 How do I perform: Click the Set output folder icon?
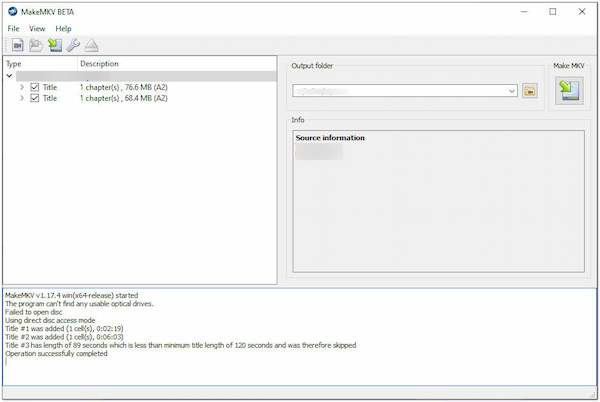point(530,91)
